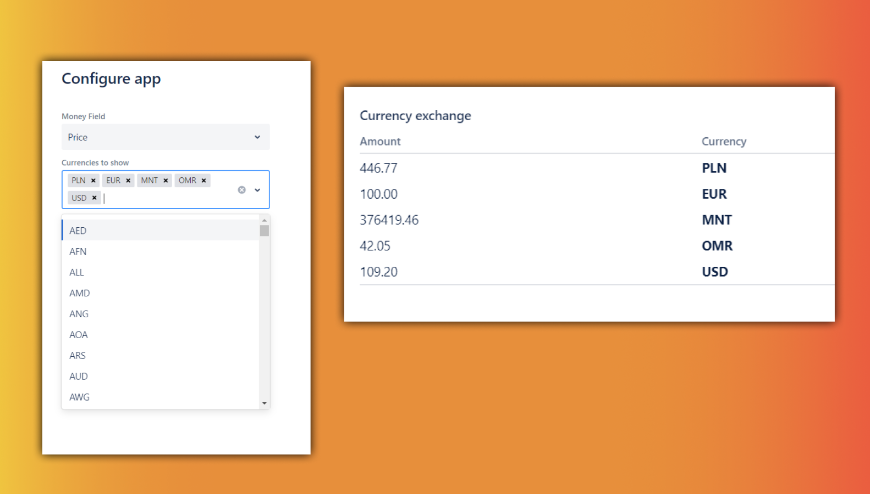This screenshot has width=870, height=494.
Task: Choose AFN in the dropdown list
Action: click(160, 251)
